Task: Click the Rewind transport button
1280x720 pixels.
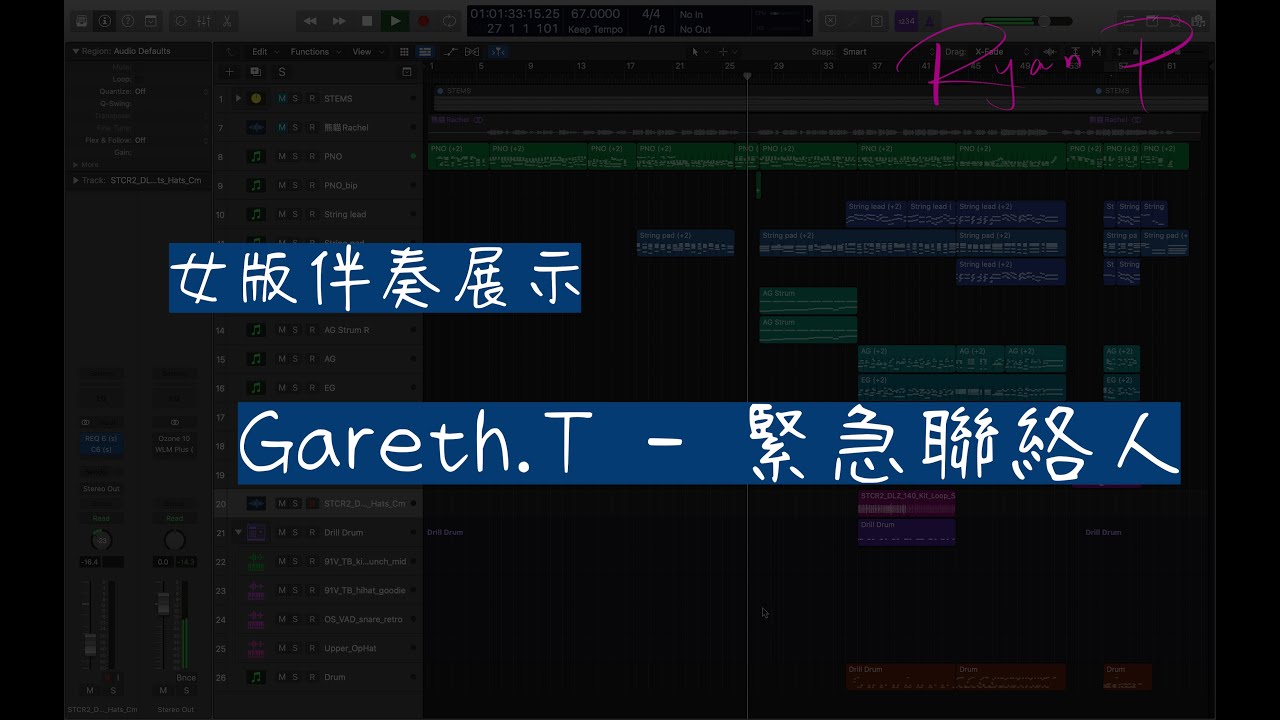Action: [311, 21]
